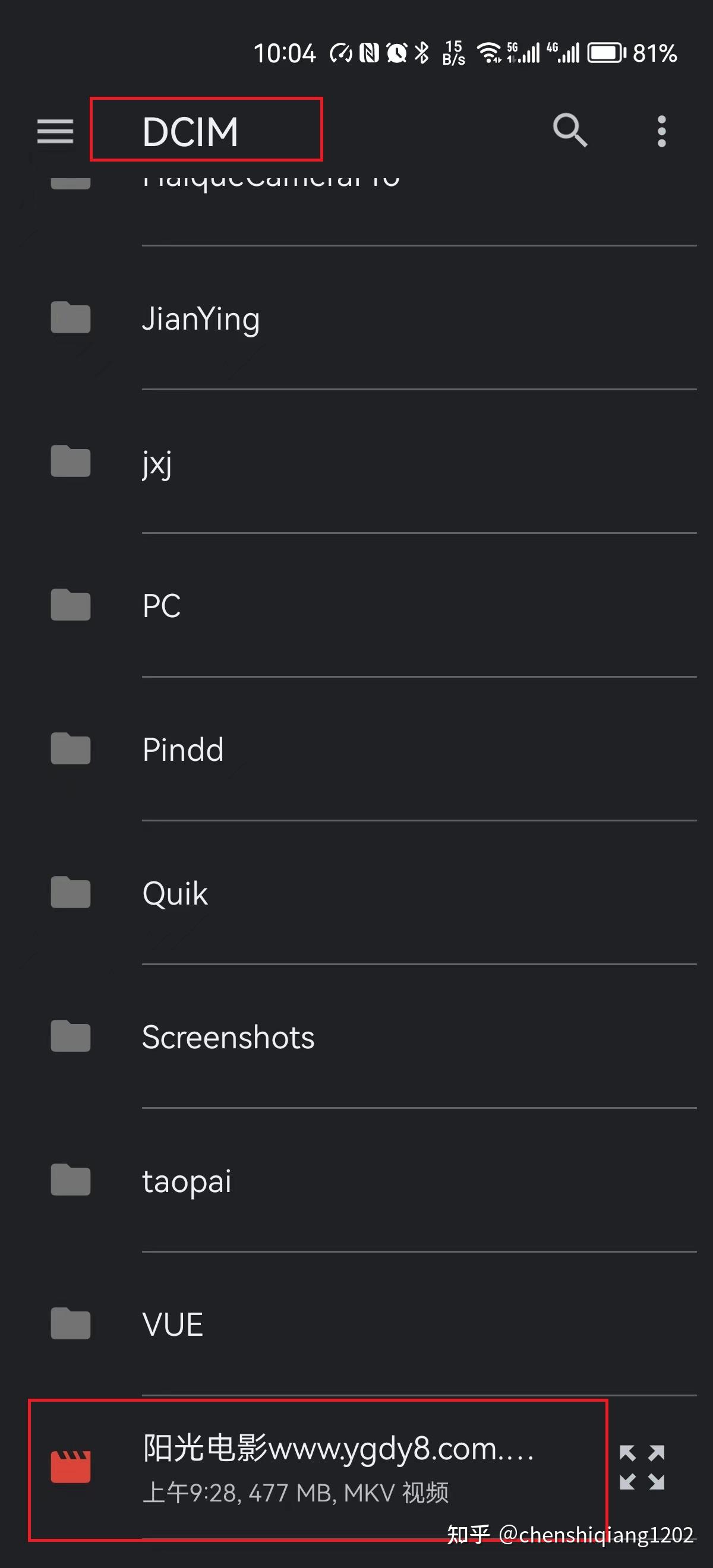The image size is (713, 1568).
Task: Click the Screenshots folder icon
Action: [x=71, y=1036]
